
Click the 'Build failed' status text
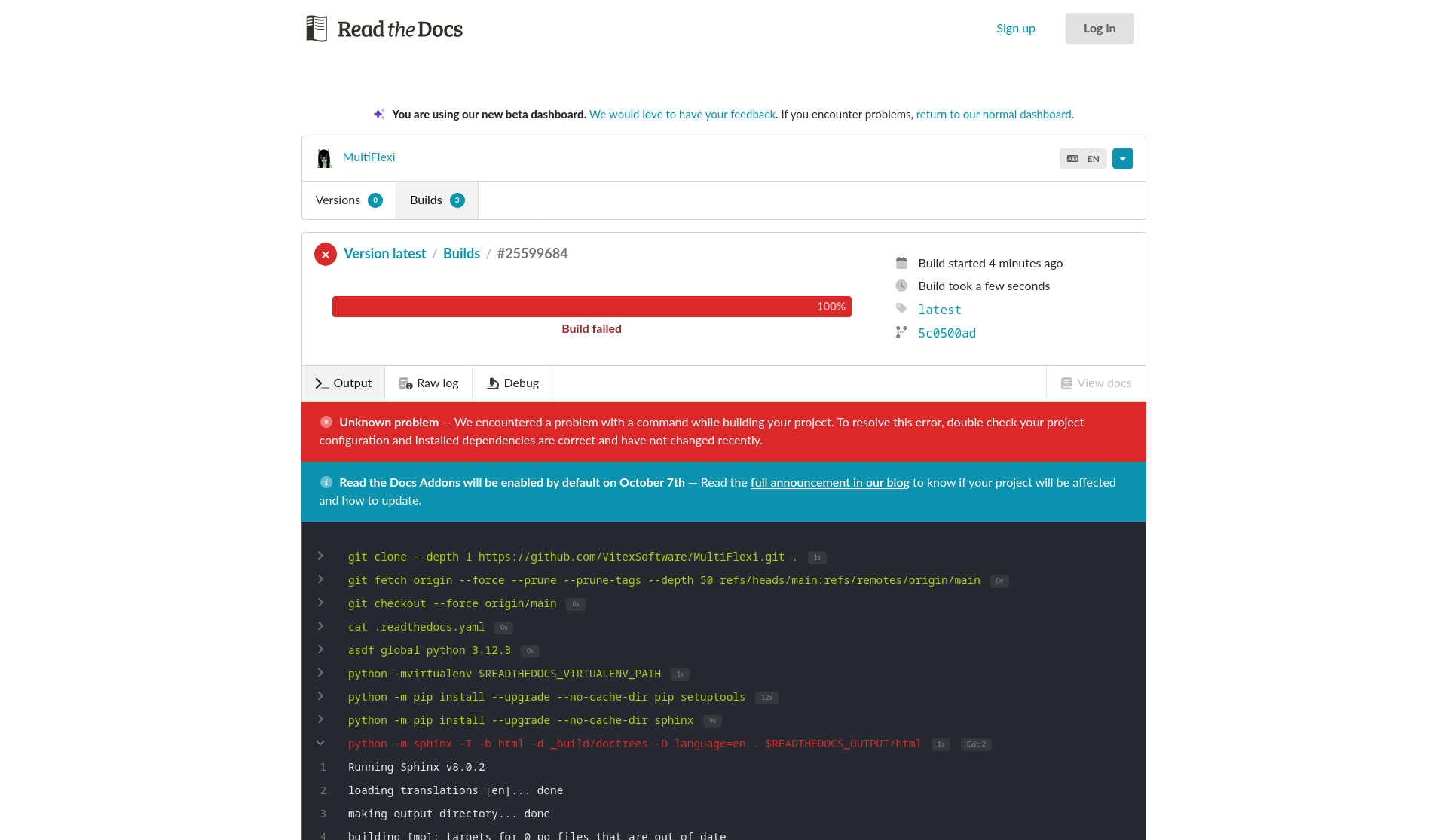click(x=592, y=329)
